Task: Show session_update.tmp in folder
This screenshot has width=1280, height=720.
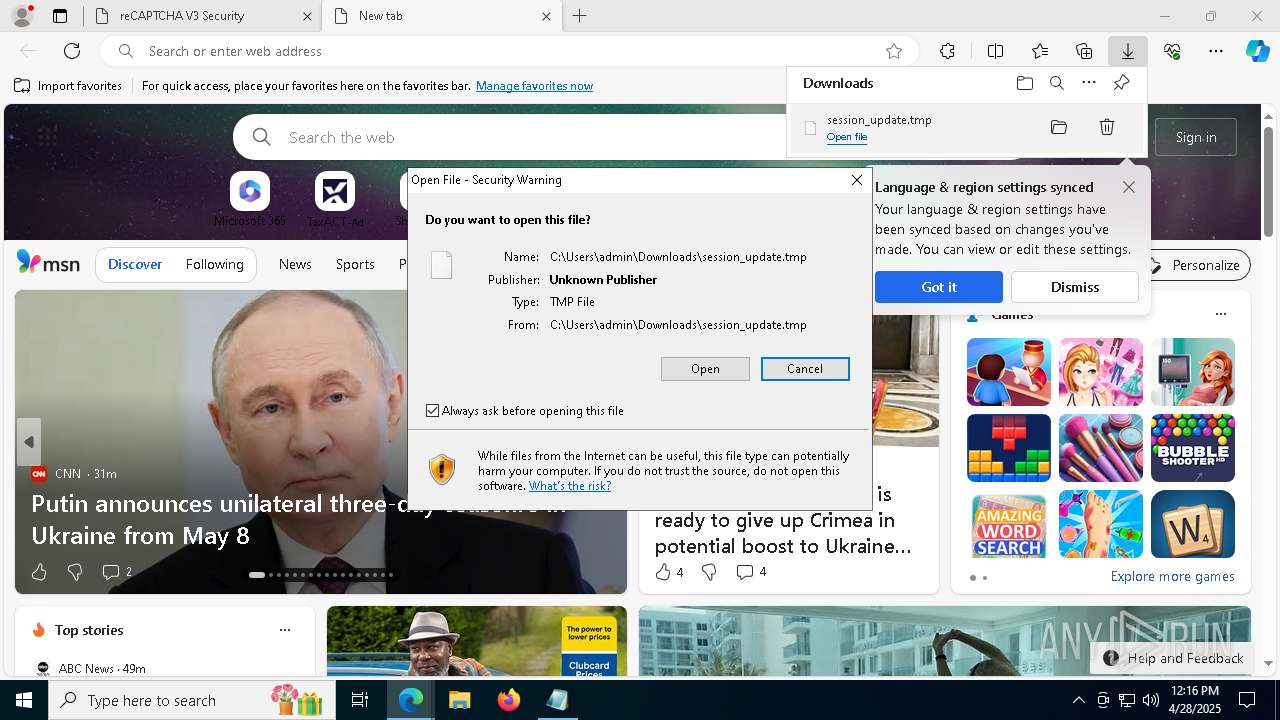Action: point(1059,127)
